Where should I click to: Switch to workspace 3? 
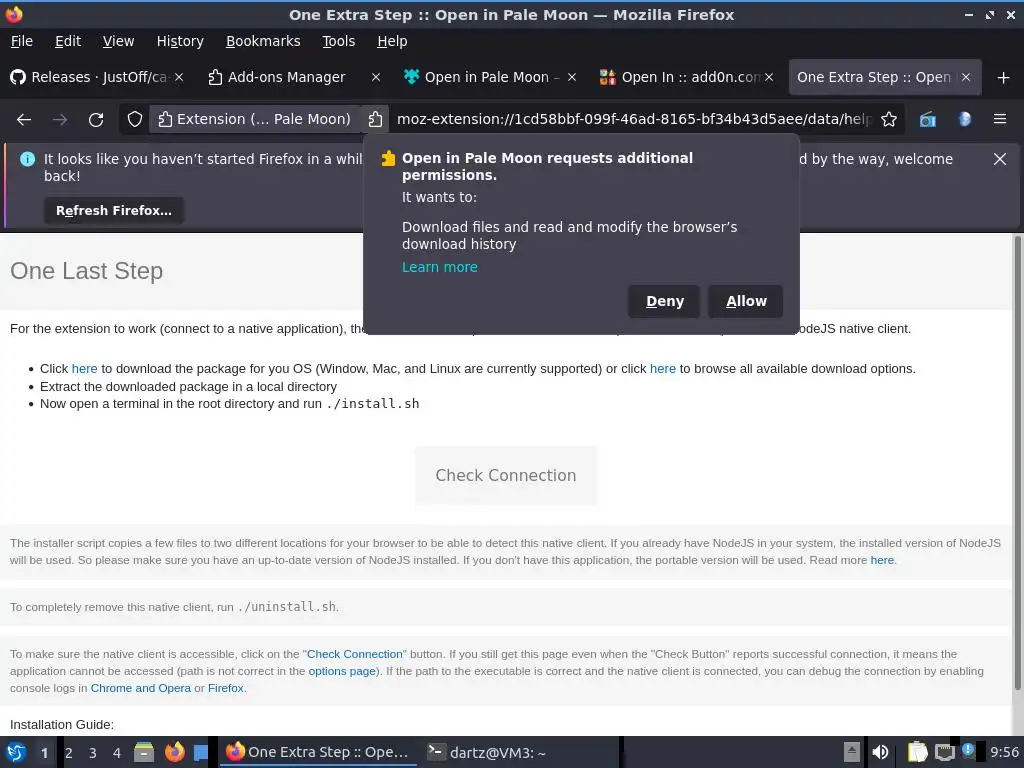click(93, 753)
